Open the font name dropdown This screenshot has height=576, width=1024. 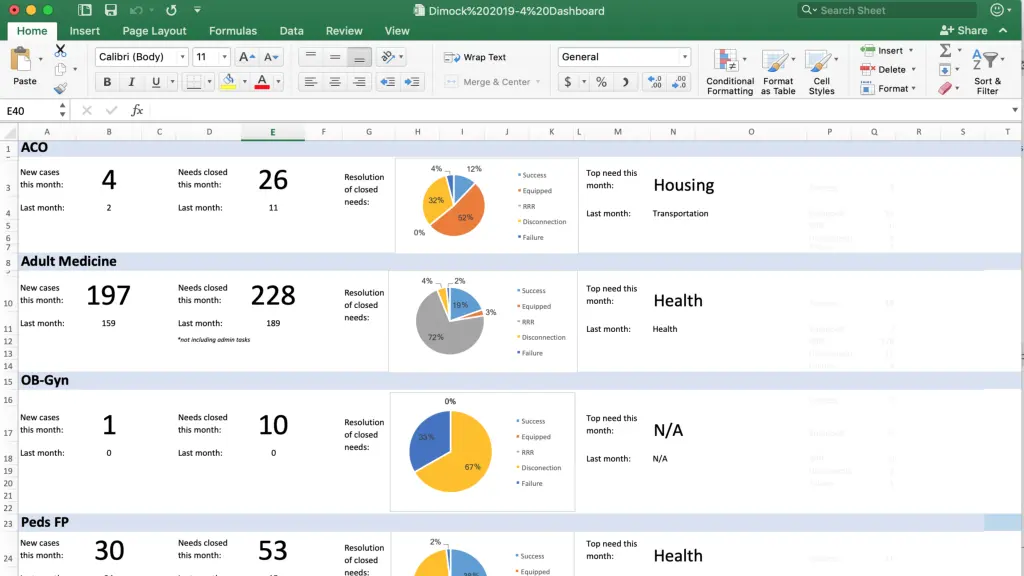coord(182,57)
